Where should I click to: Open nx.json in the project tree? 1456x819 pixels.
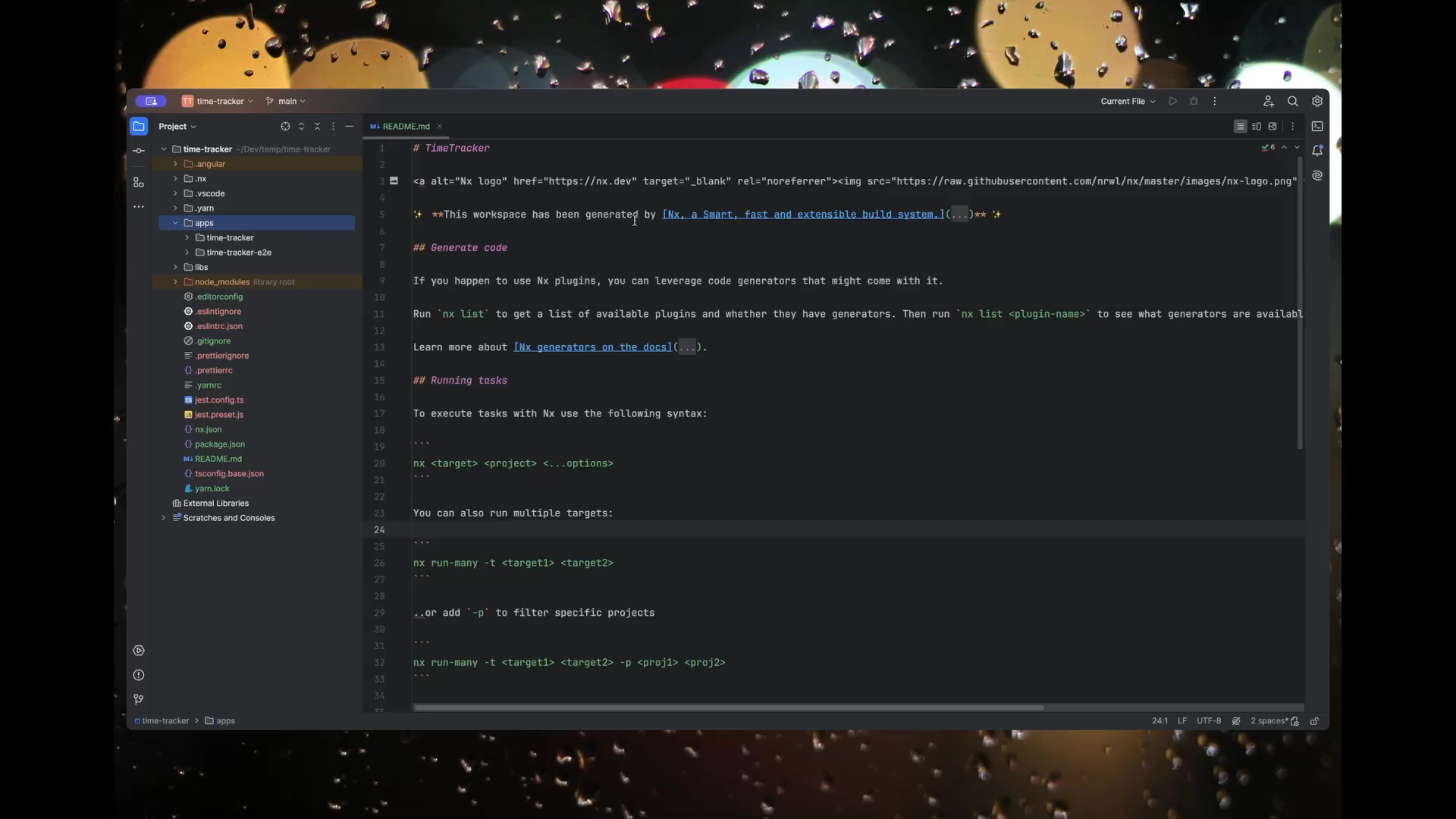(208, 429)
